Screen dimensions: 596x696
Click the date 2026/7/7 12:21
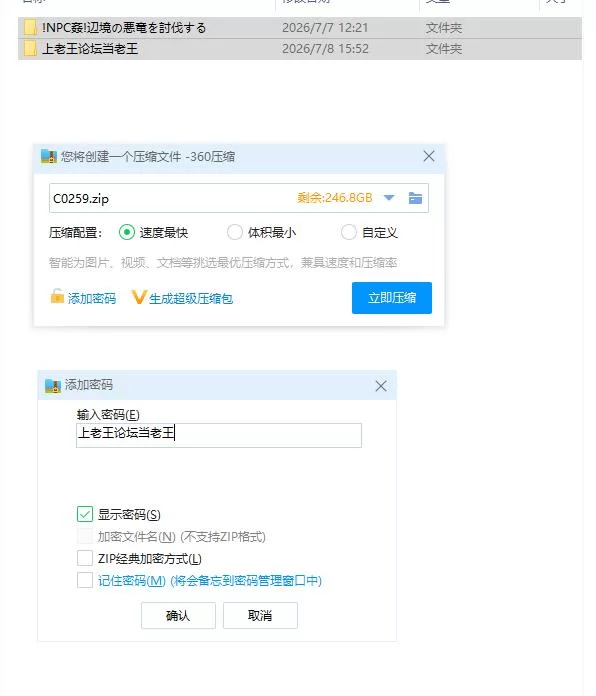(325, 28)
